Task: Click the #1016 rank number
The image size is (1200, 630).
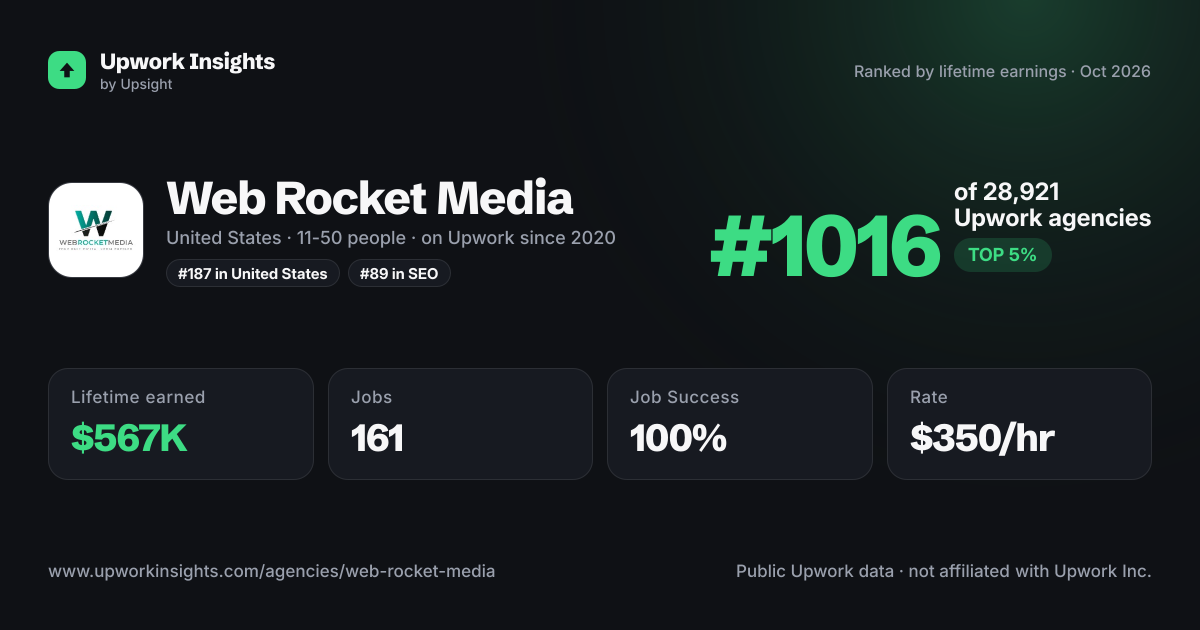Action: [825, 248]
